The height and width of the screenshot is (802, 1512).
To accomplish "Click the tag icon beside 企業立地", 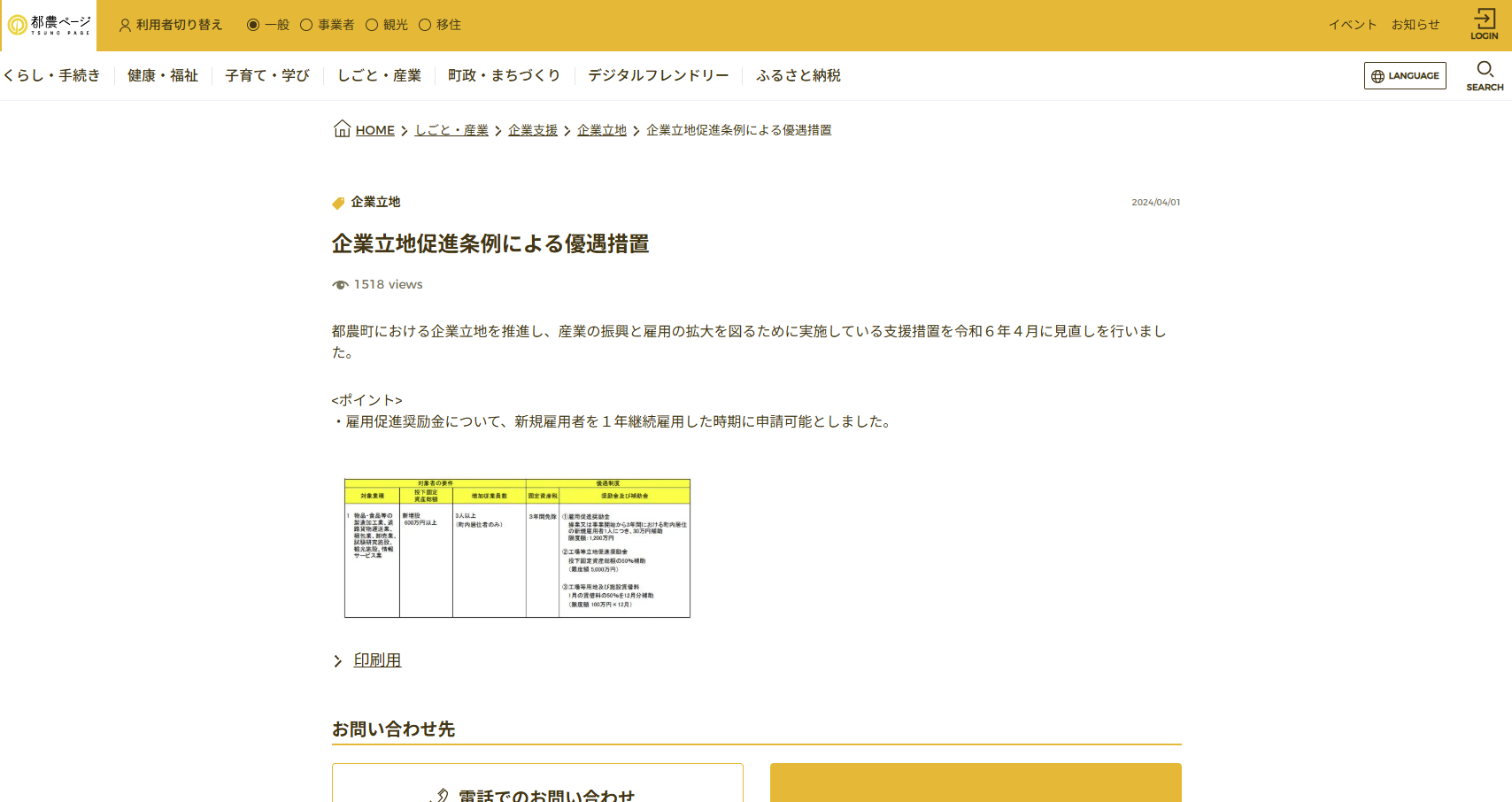I will tap(338, 203).
